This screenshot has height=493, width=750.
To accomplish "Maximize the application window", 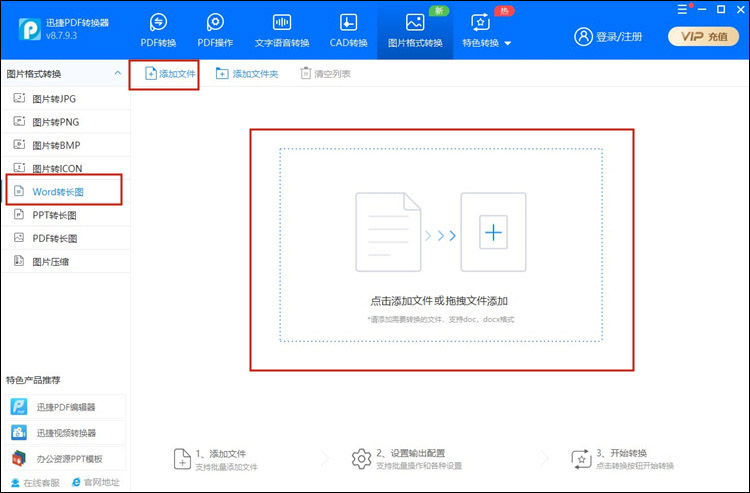I will [x=721, y=10].
